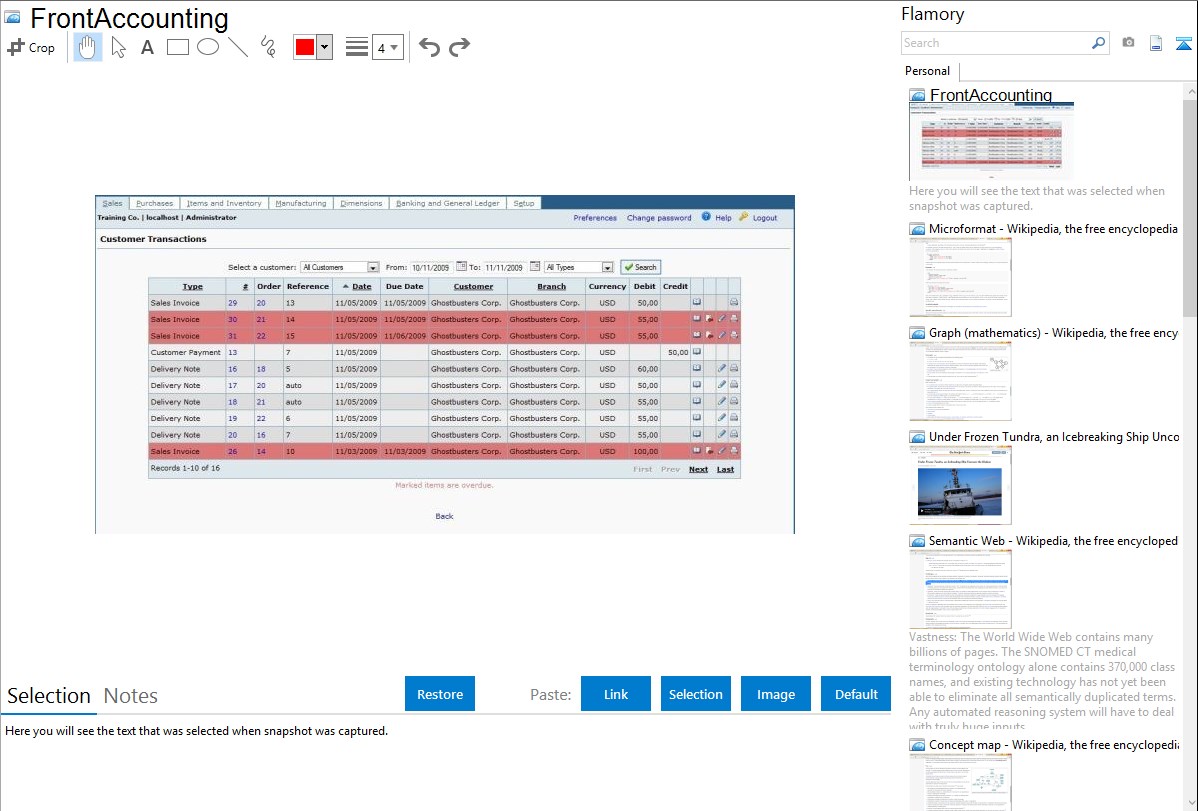Switch to the Notes tab
The width and height of the screenshot is (1198, 811).
pos(131,696)
